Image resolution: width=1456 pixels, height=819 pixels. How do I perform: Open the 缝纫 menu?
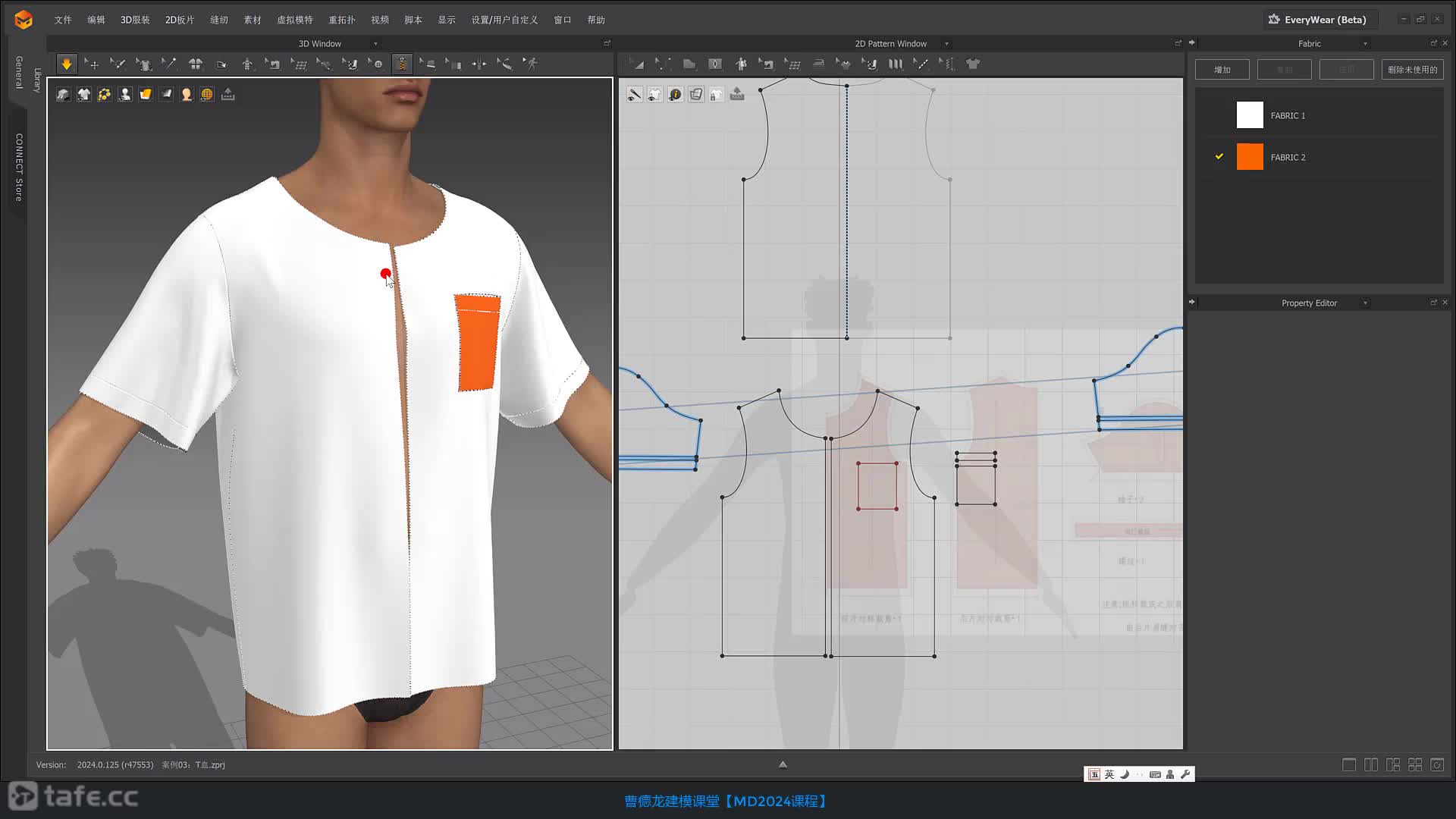click(219, 20)
